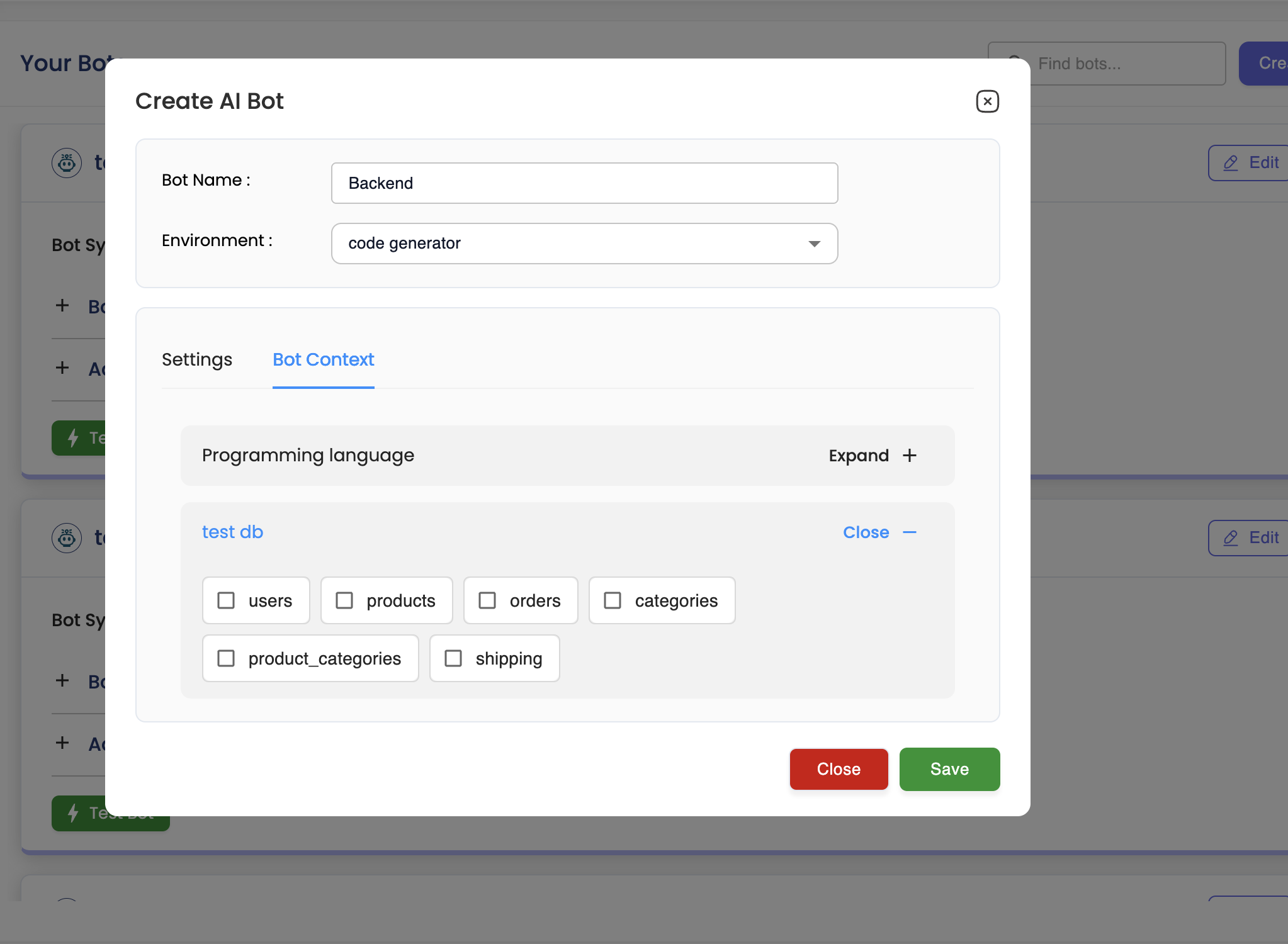
Task: Click the pencil icon inside the Edit button
Action: tap(1230, 162)
